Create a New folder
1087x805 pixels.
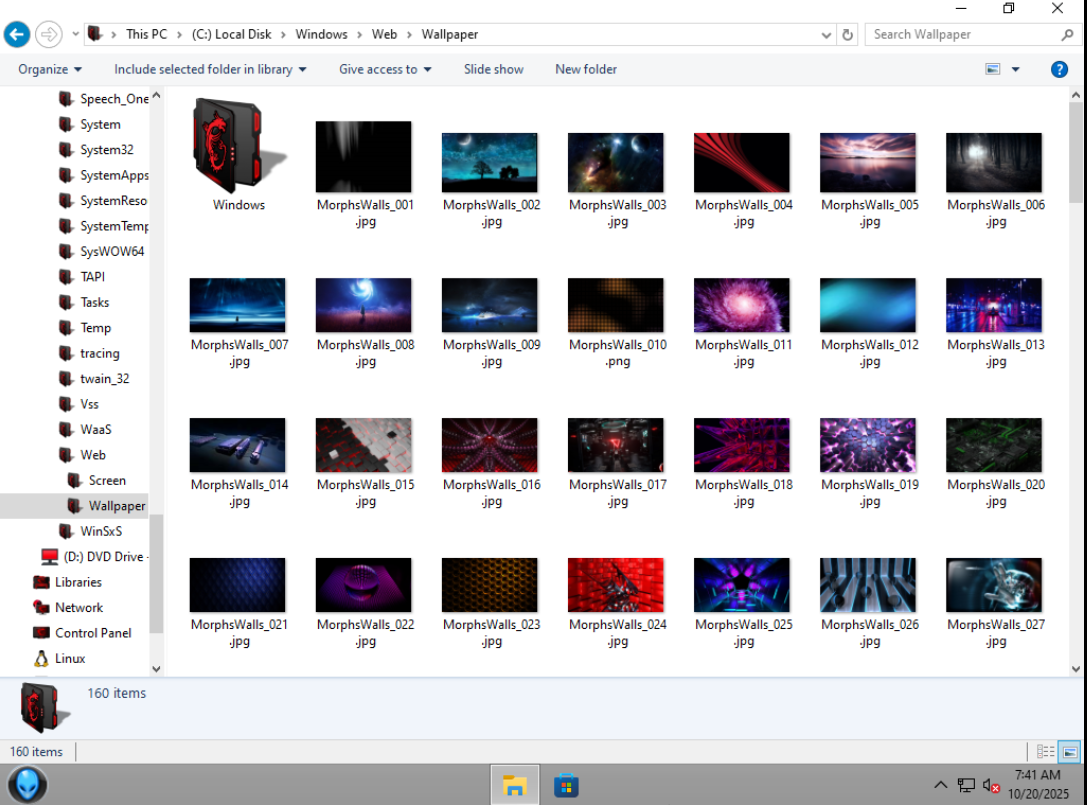pyautogui.click(x=586, y=69)
